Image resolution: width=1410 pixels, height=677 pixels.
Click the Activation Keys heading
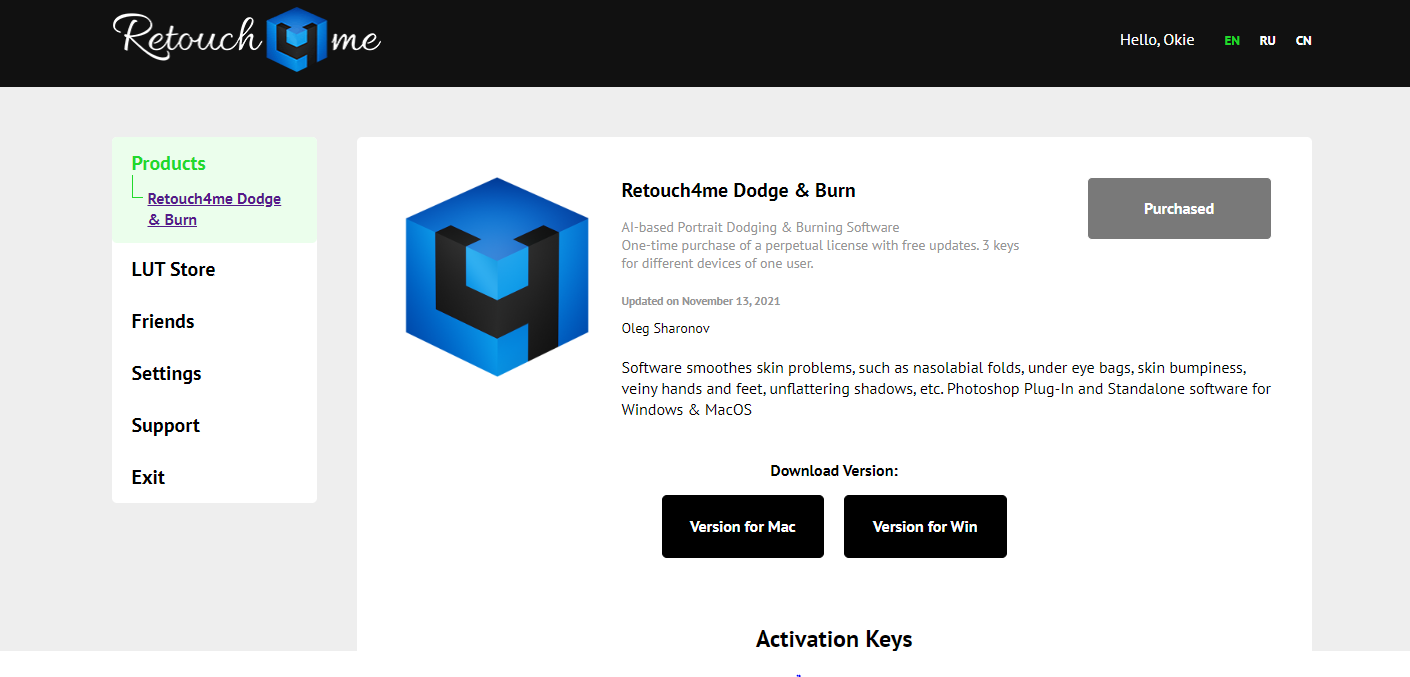click(834, 639)
